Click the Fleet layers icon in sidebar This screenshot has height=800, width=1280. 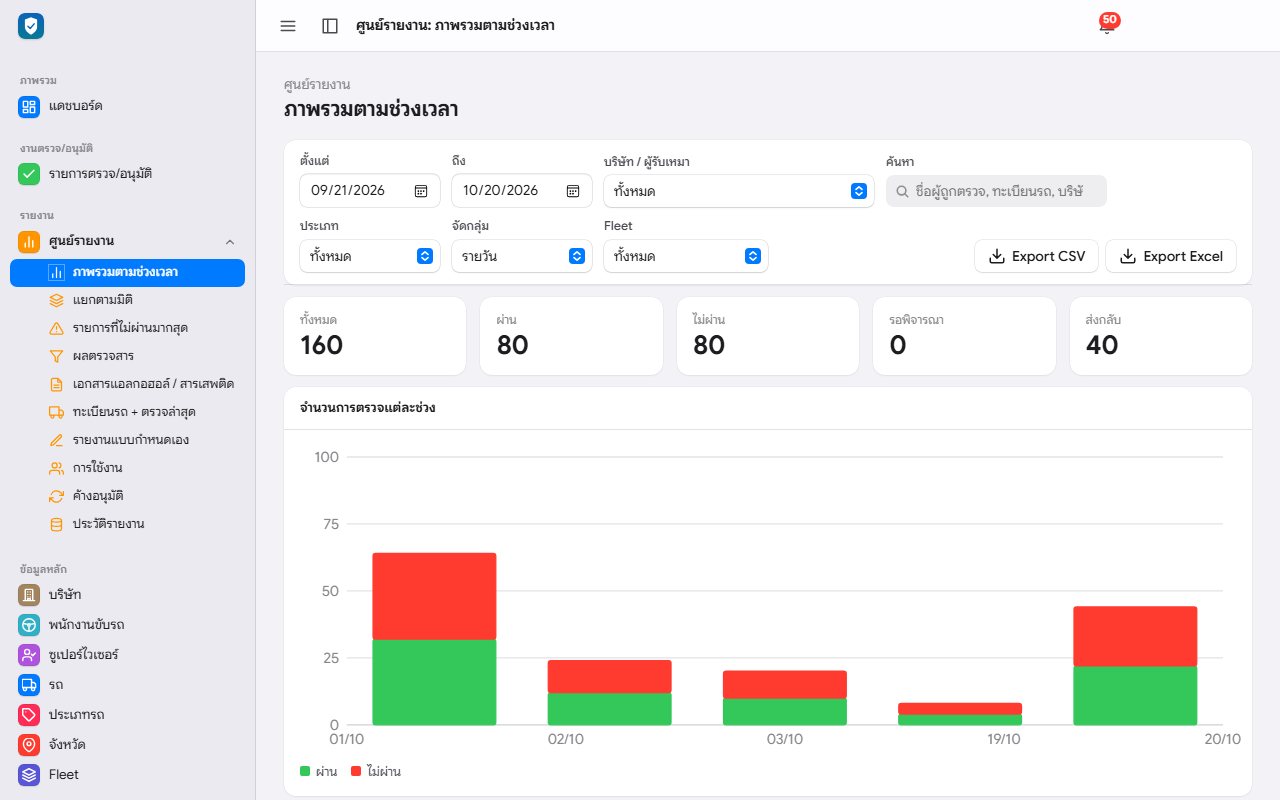coord(29,775)
